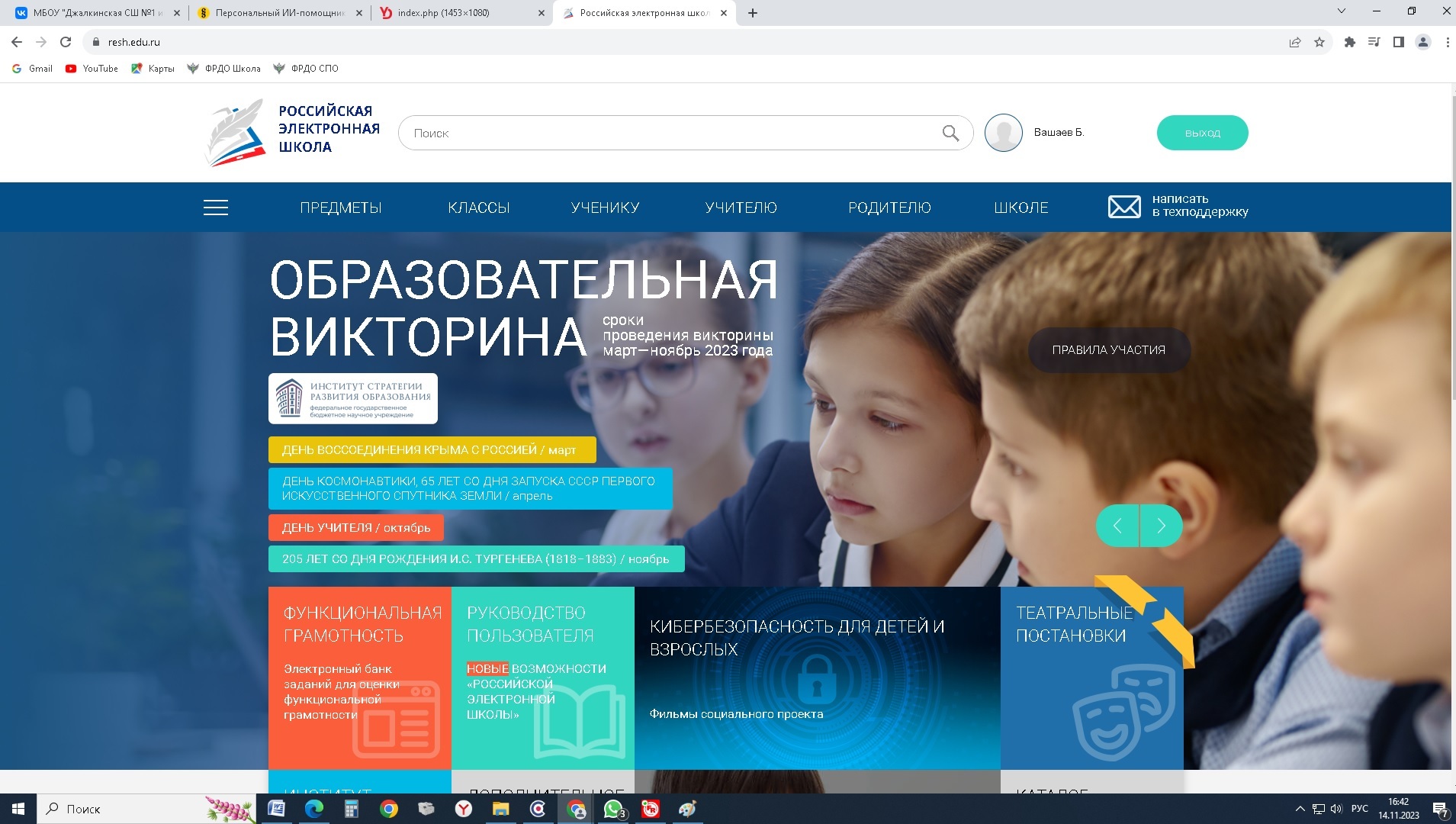Click the user avatar icon
1456x824 pixels.
(x=1003, y=133)
